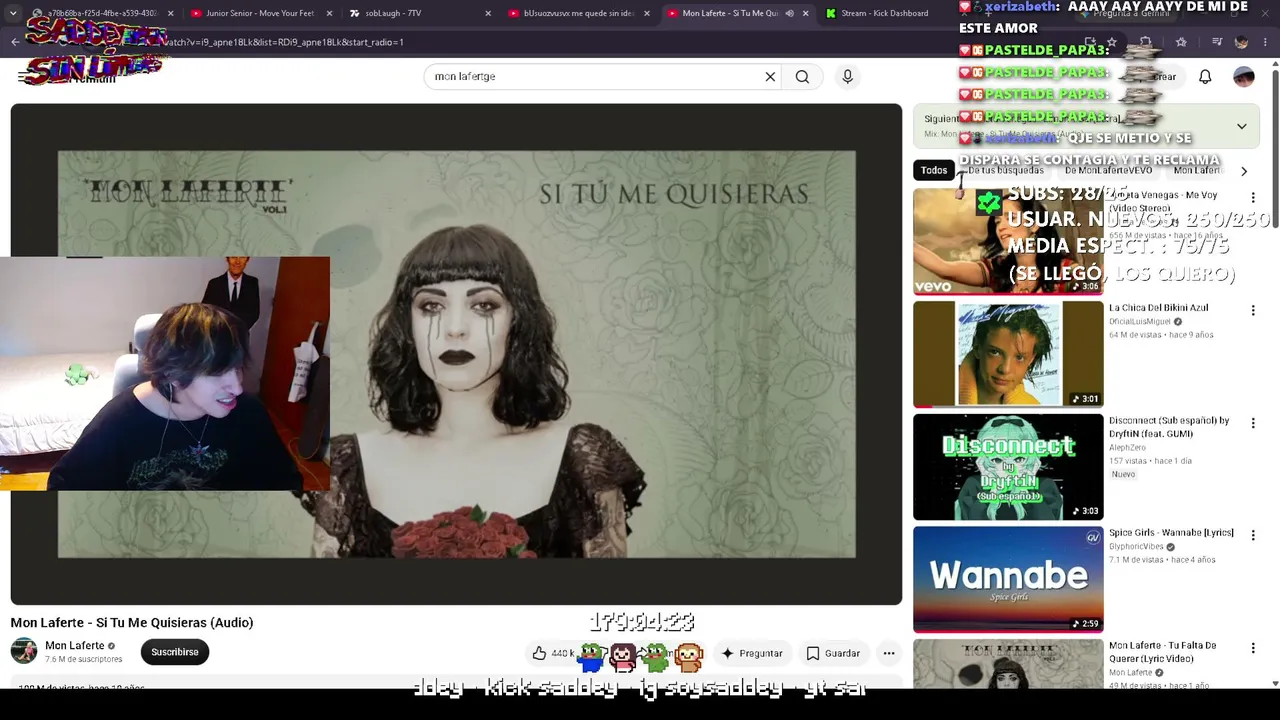1280x720 pixels.
Task: Open options for Spice Girls Wannabe
Action: [1252, 536]
